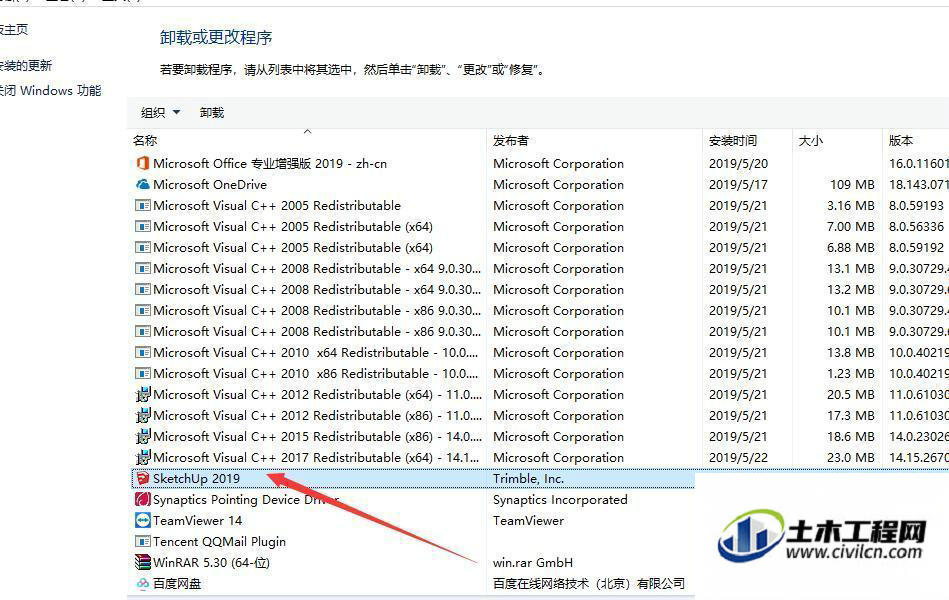
Task: Select Visual C++ 2008 x64 row sized 13.2 MB
Action: tap(317, 289)
